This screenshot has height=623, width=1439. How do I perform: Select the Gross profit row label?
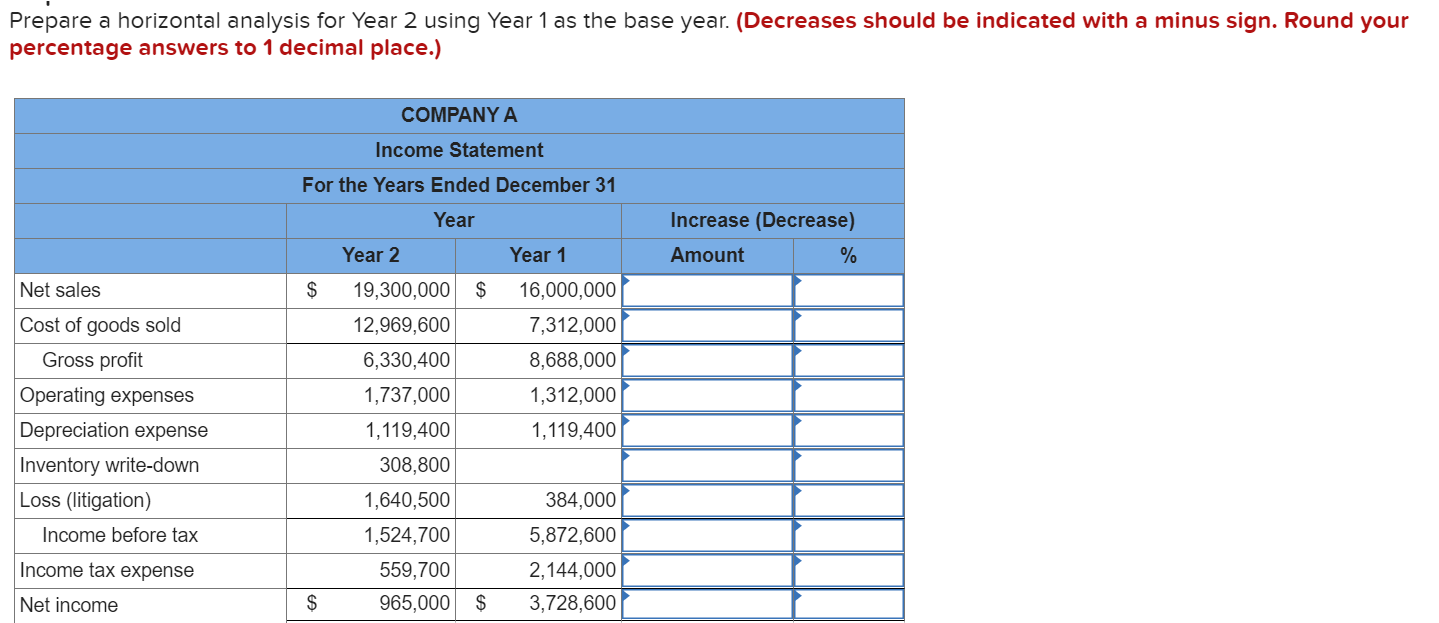point(92,360)
